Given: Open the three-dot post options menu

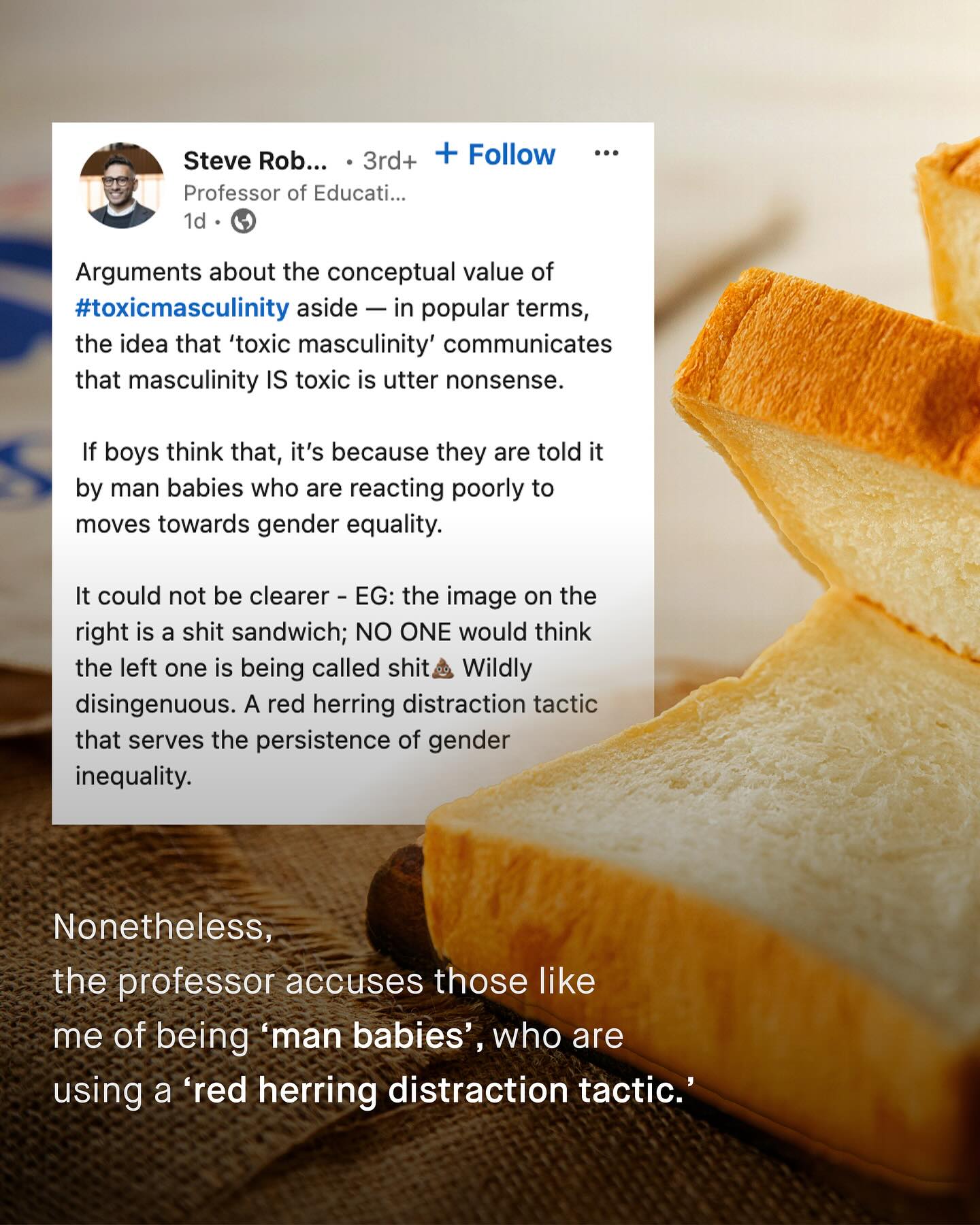Looking at the screenshot, I should coord(606,153).
